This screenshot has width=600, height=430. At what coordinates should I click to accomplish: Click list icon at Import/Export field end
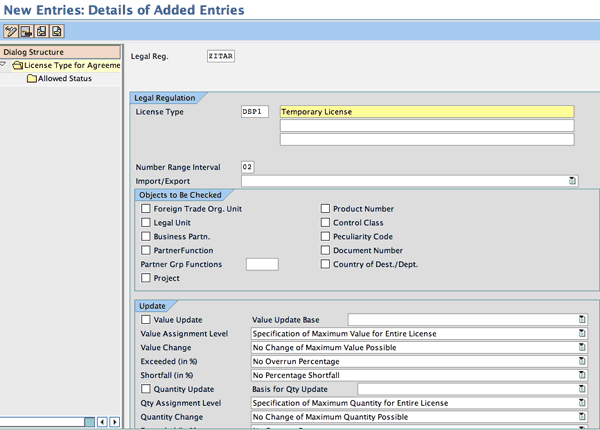point(573,181)
